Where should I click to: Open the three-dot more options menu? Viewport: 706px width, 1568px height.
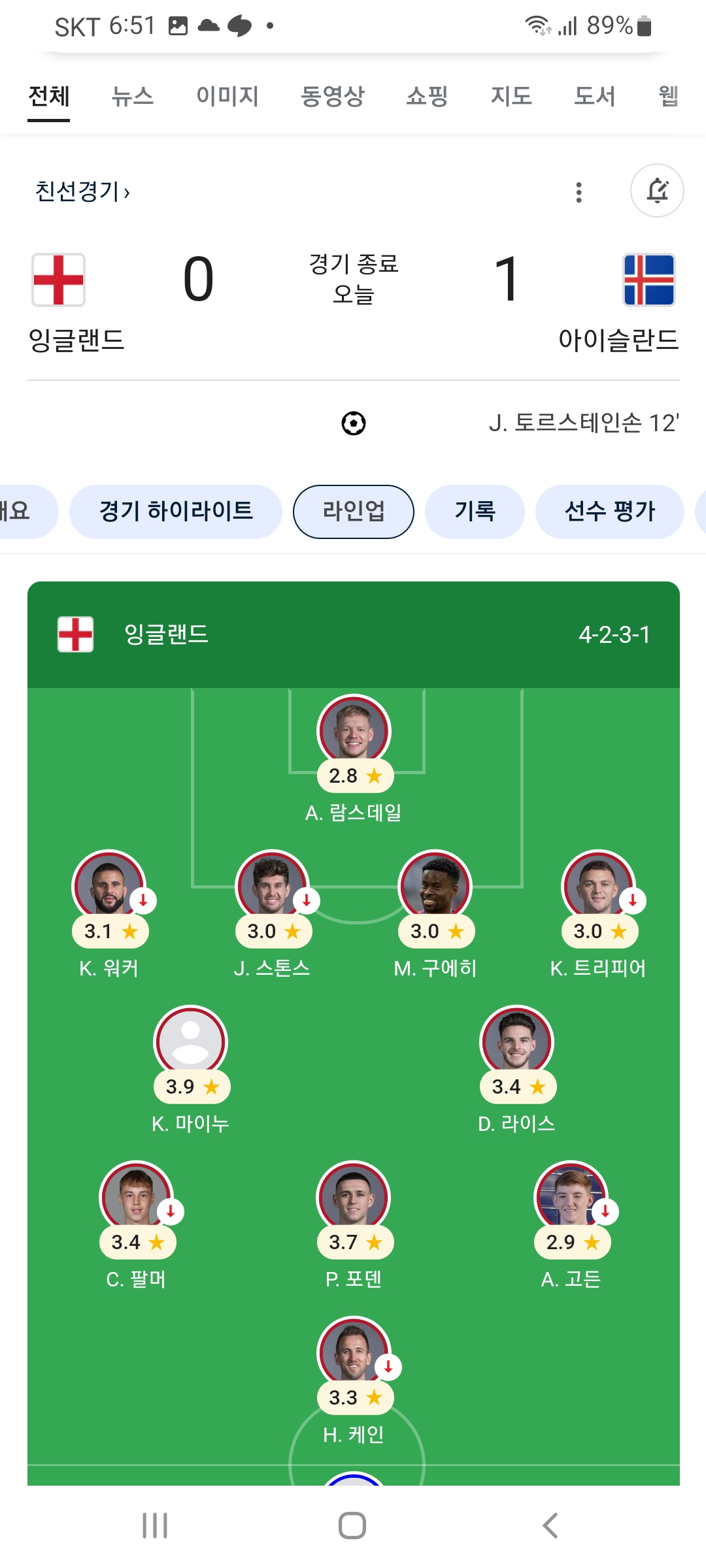[579, 192]
